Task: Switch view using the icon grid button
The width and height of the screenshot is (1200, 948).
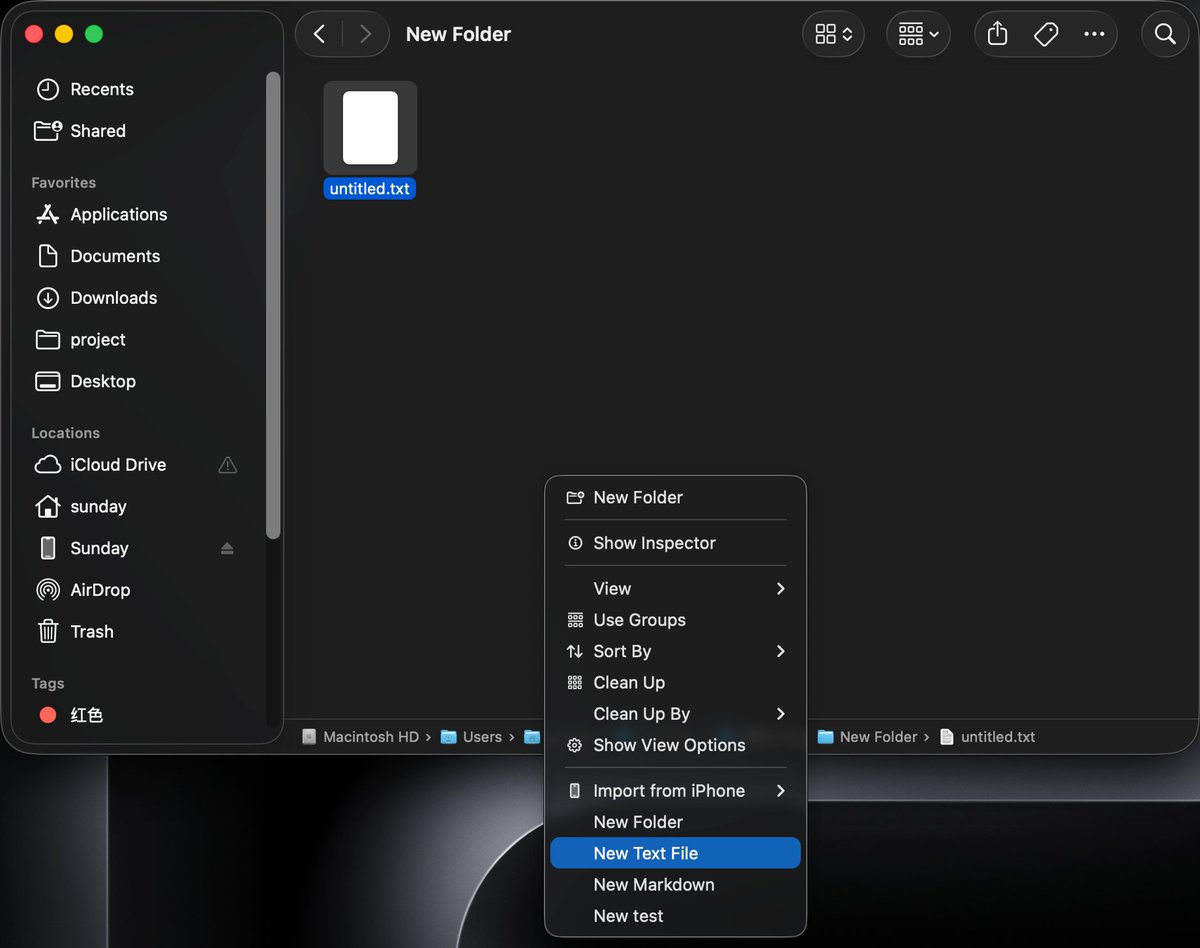Action: coord(833,34)
